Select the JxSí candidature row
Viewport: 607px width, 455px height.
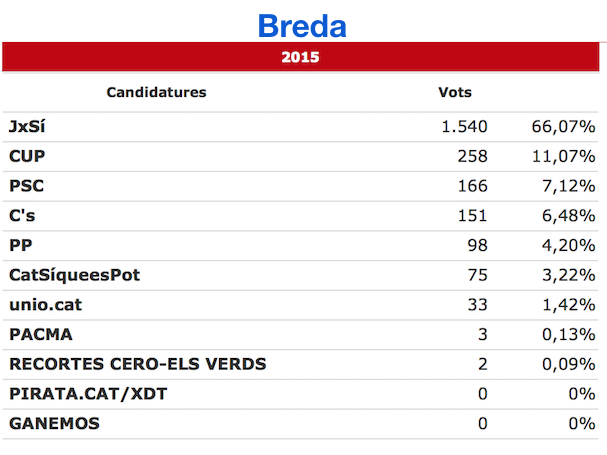[x=300, y=127]
